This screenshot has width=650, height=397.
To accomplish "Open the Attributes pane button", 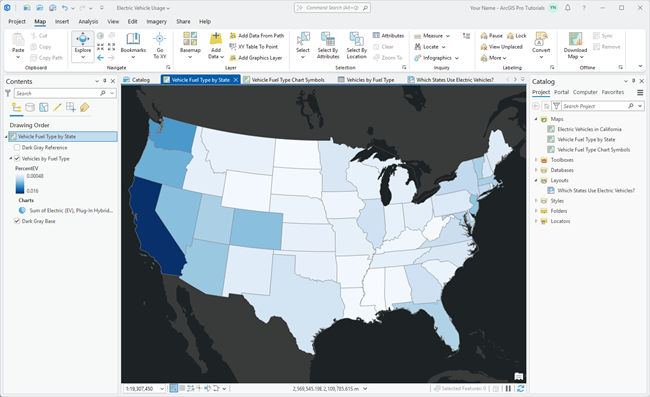I will pos(388,36).
